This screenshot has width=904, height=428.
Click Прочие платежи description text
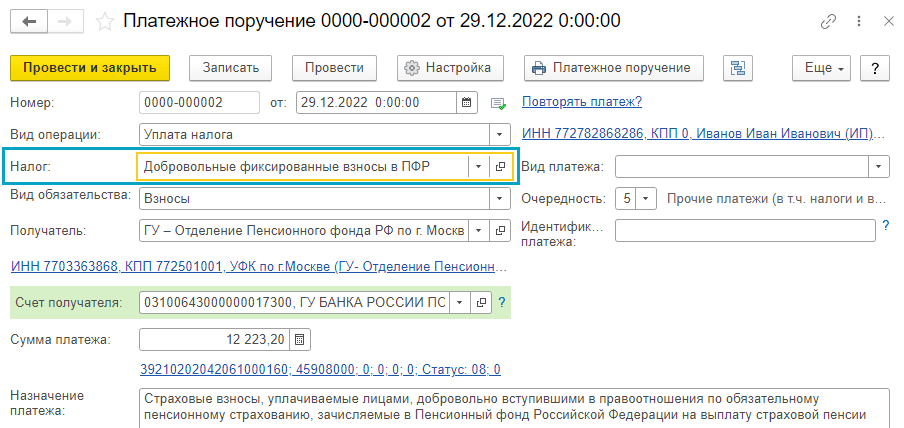pyautogui.click(x=775, y=199)
